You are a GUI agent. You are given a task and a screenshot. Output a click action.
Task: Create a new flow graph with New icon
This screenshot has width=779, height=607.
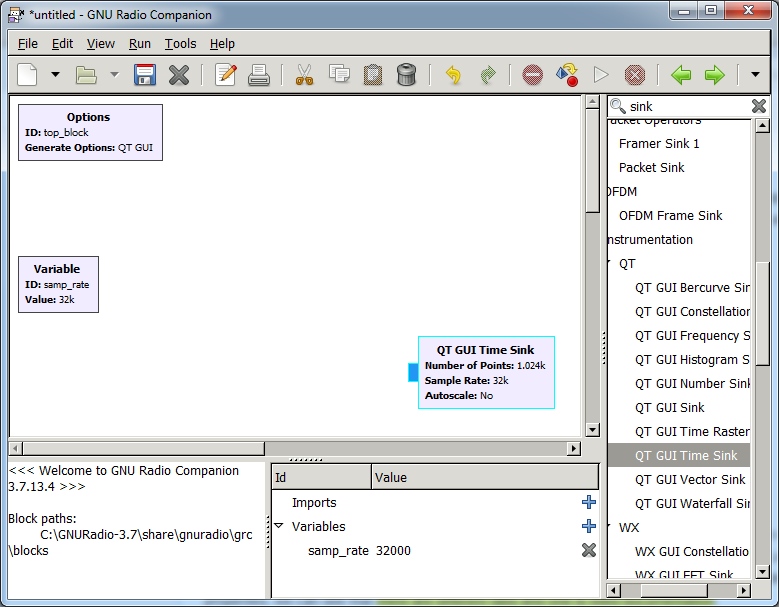(x=27, y=75)
